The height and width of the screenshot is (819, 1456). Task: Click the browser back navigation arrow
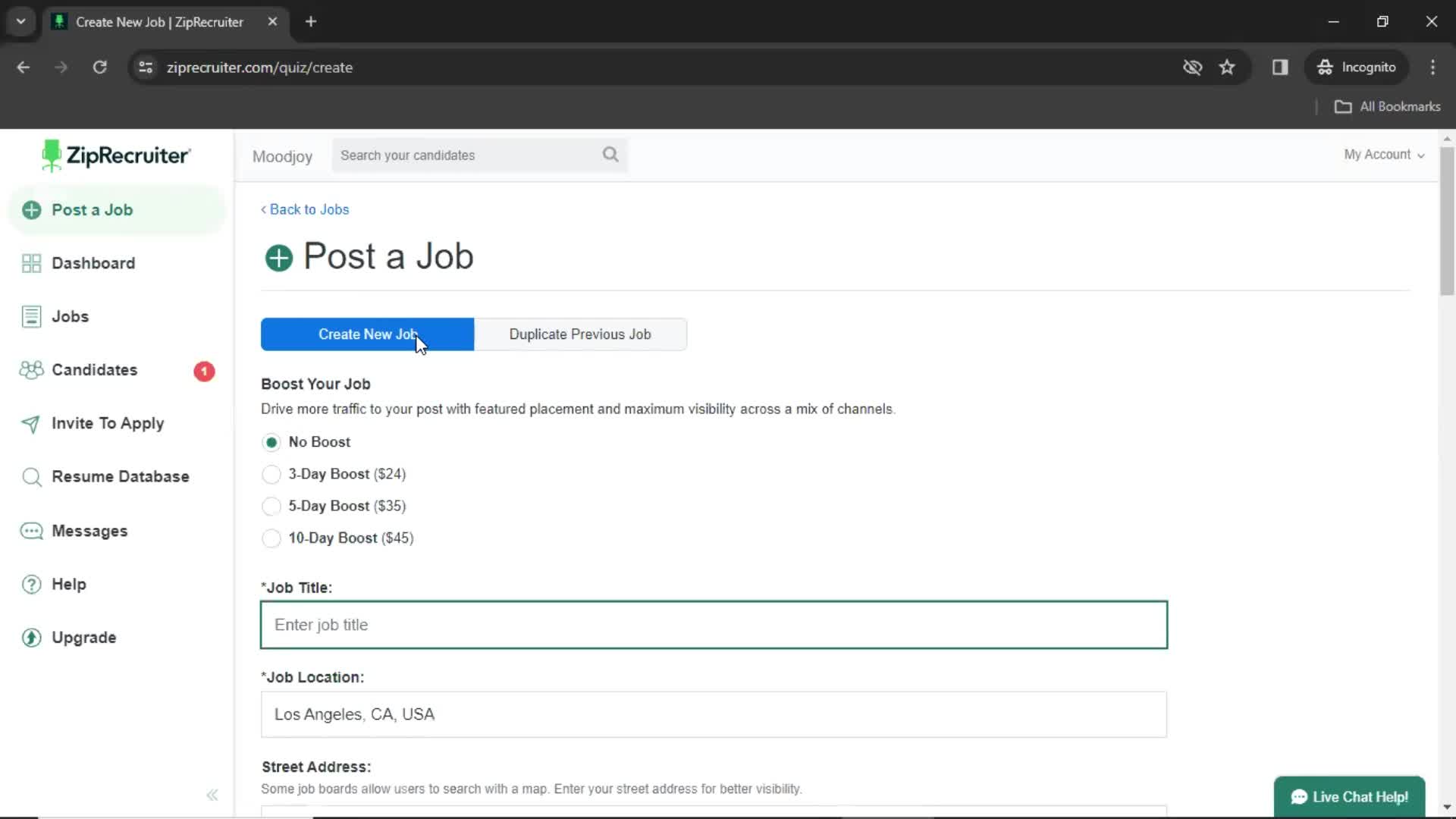pyautogui.click(x=24, y=67)
